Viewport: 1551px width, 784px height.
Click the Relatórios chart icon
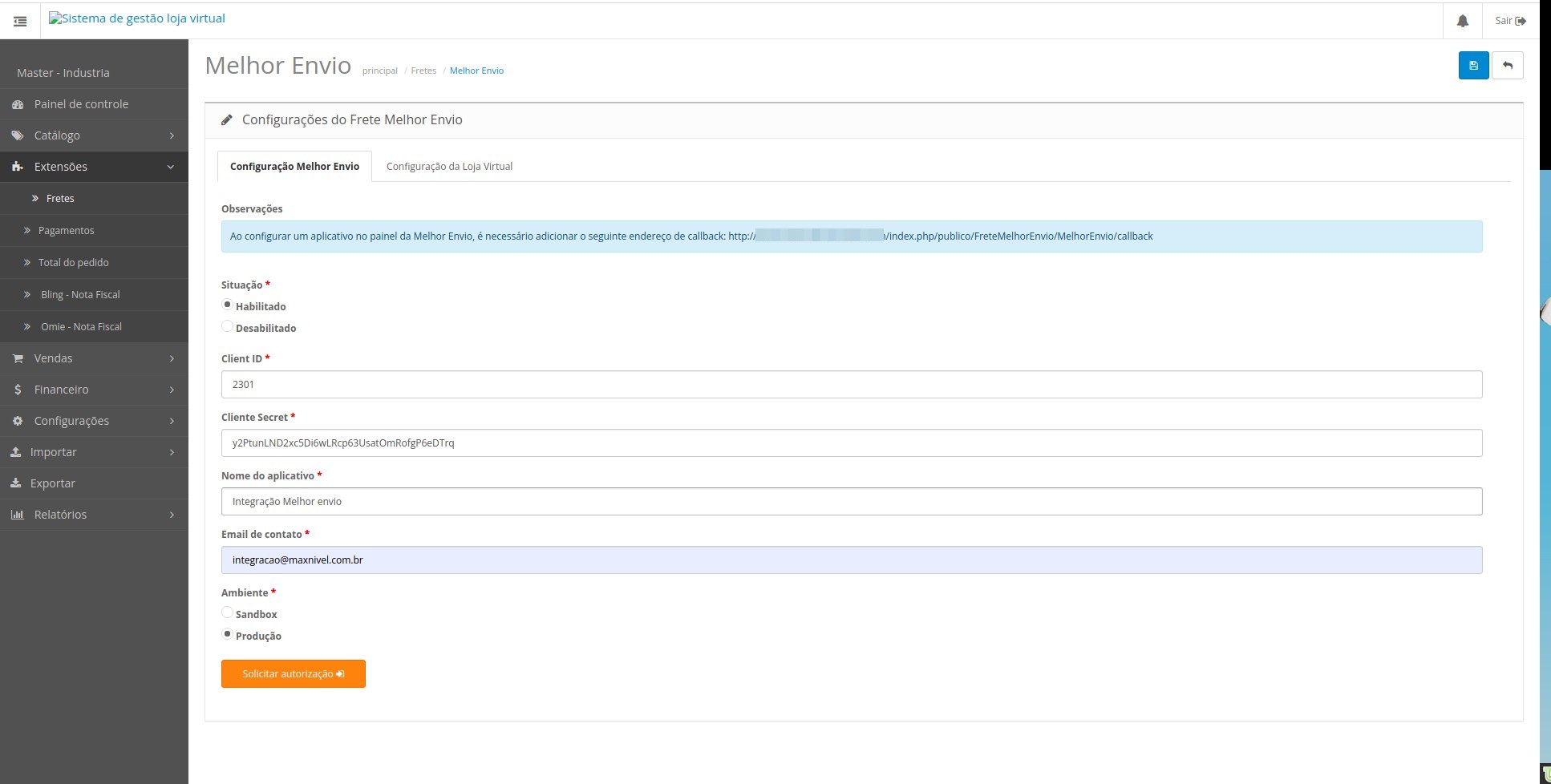click(x=17, y=515)
